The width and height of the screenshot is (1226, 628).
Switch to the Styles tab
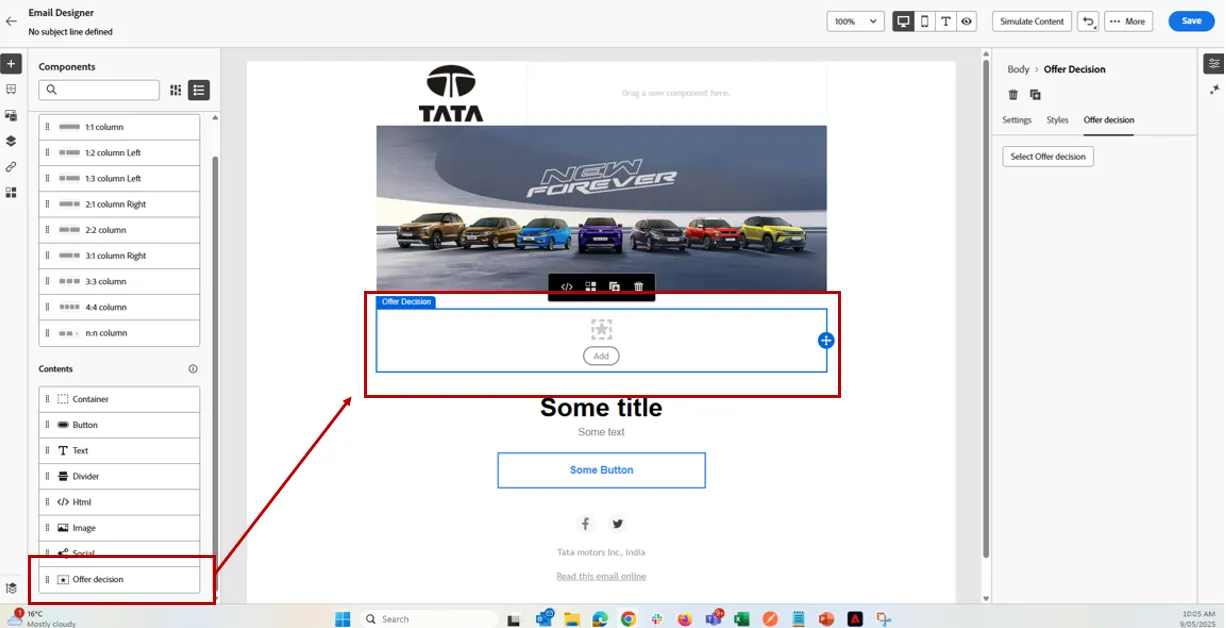1058,120
